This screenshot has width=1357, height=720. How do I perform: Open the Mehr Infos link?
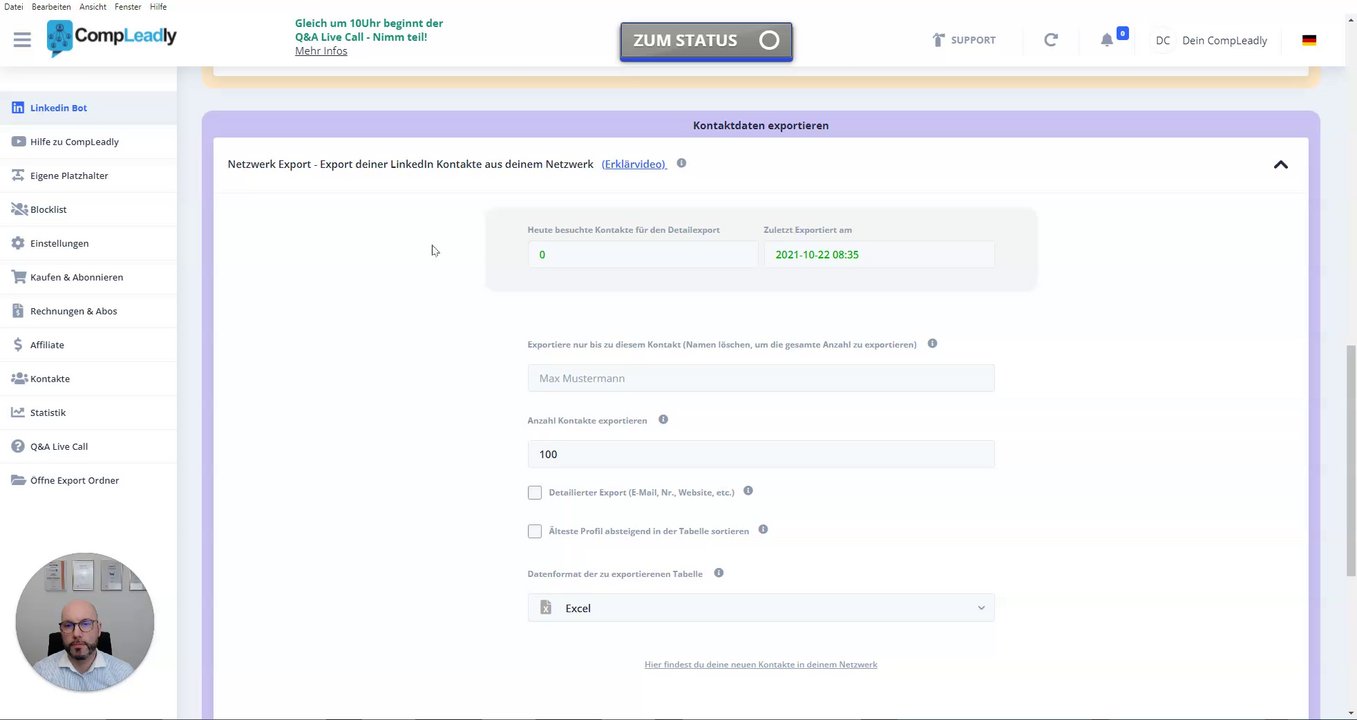click(x=321, y=51)
